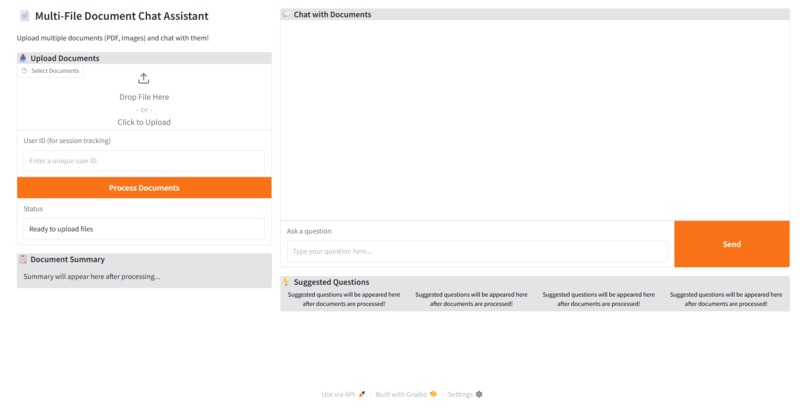Screen dimensions: 806x406
Task: Click the Status field showing Ready to upload files
Action: [144, 229]
